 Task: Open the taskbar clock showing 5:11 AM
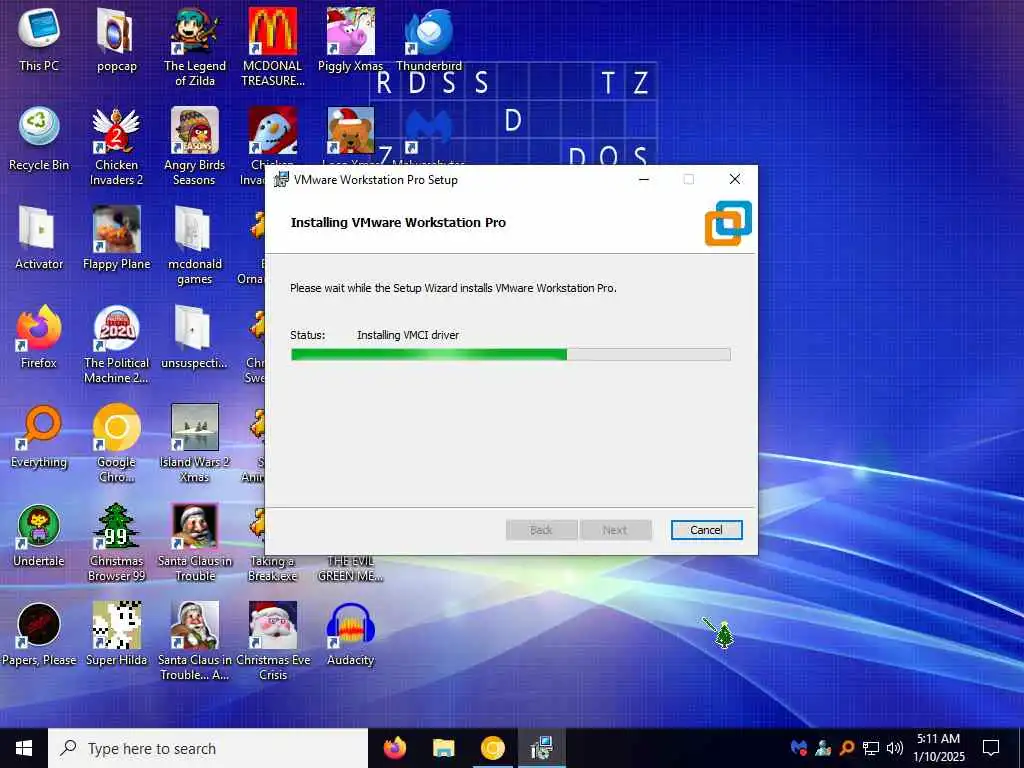[x=938, y=748]
